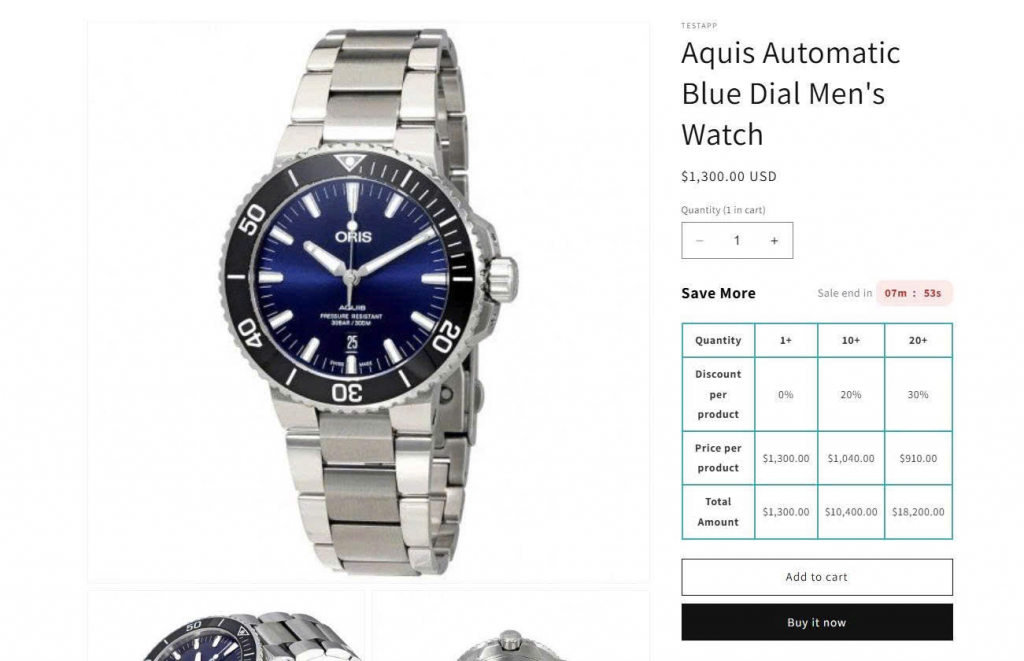Click the Buy it now button
The image size is (1024, 661).
tap(817, 622)
